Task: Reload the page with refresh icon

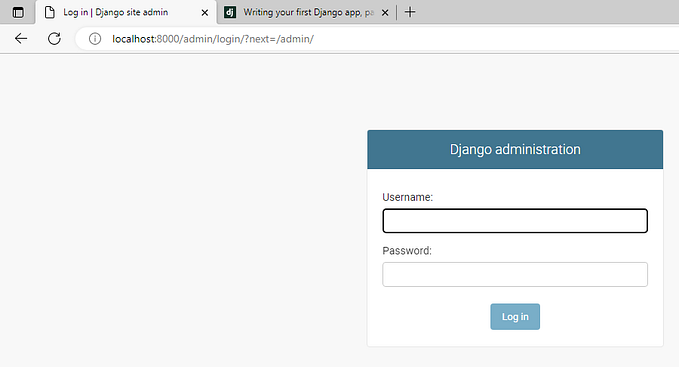Action: point(54,39)
